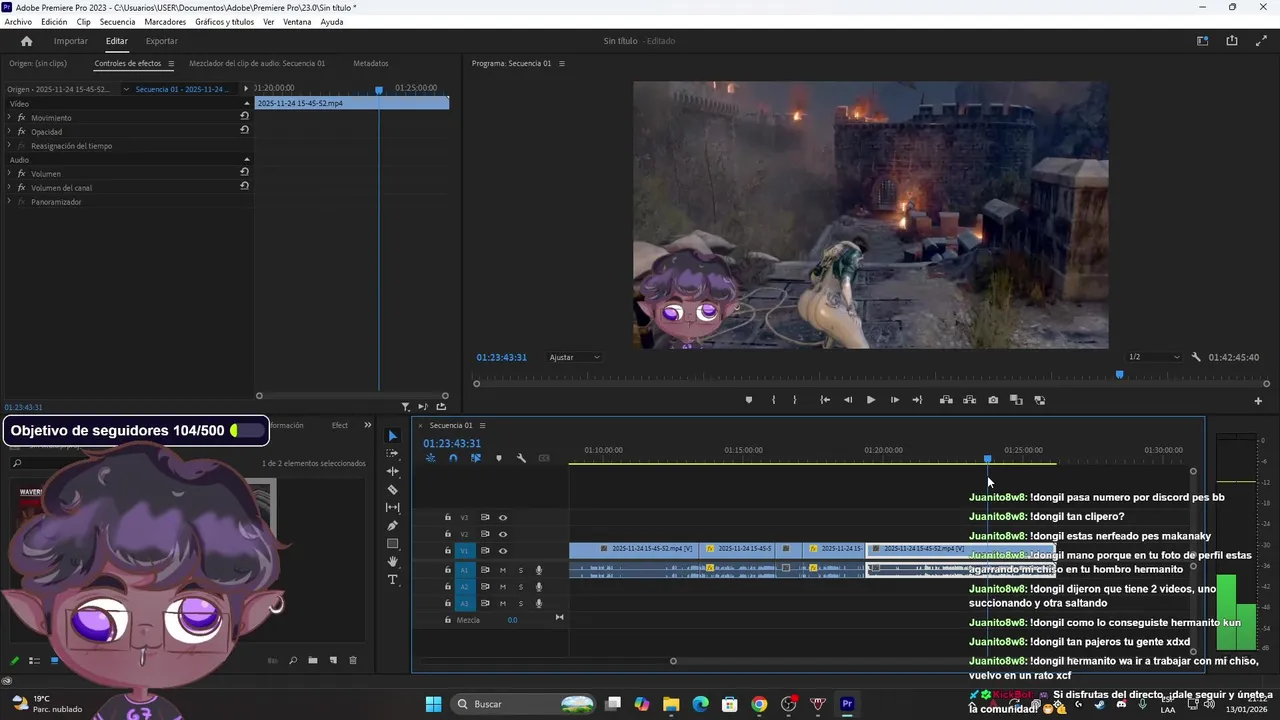Open the Archivo menu
The width and height of the screenshot is (1280, 720).
(x=18, y=22)
